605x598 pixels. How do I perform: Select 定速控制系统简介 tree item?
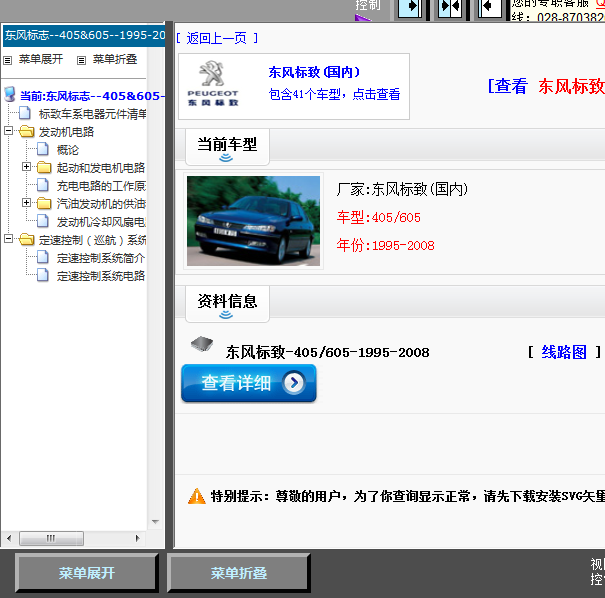(x=101, y=257)
